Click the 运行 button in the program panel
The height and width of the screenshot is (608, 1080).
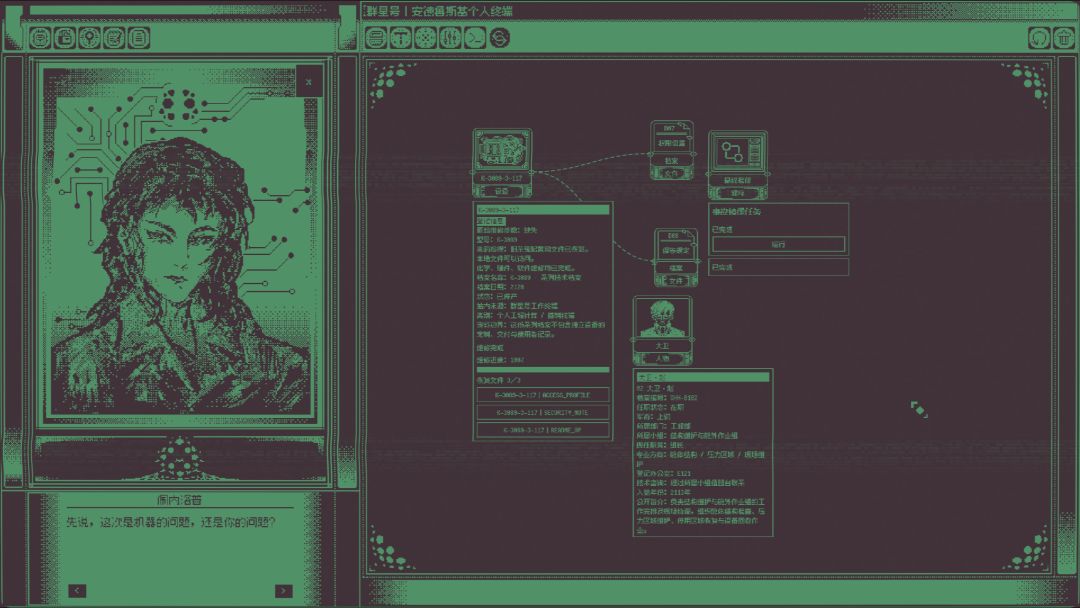pyautogui.click(x=778, y=244)
